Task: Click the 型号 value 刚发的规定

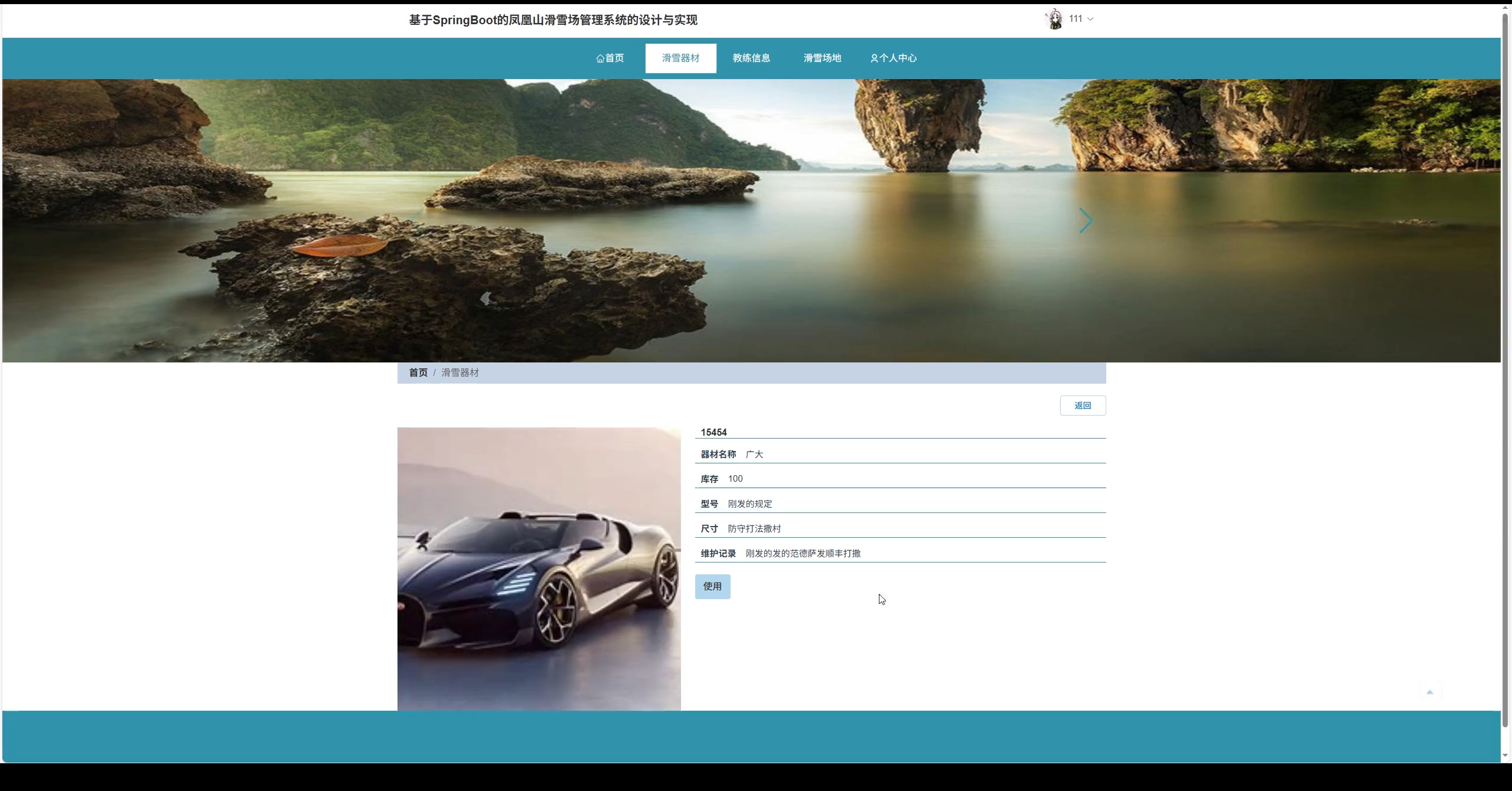Action: 750,504
